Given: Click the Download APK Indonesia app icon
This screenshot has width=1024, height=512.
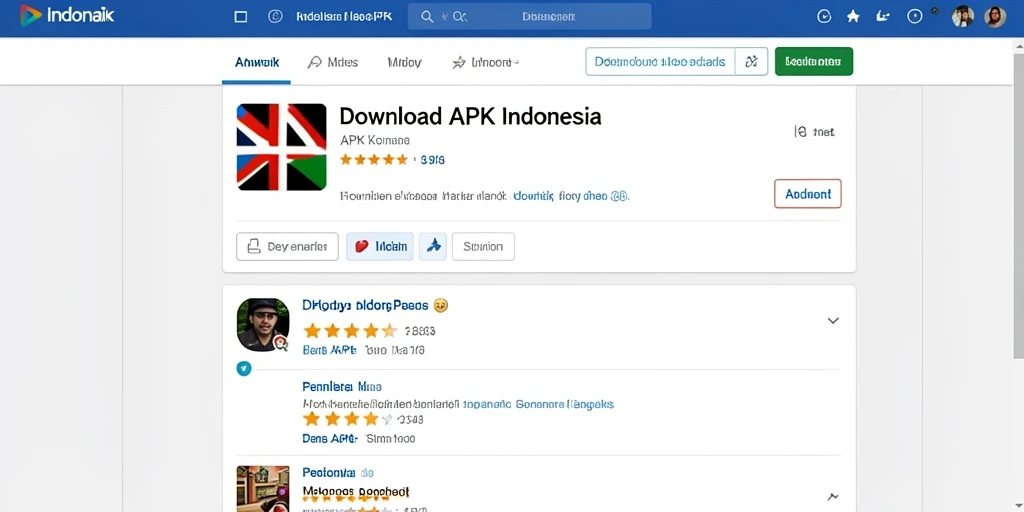Looking at the screenshot, I should click(x=281, y=147).
